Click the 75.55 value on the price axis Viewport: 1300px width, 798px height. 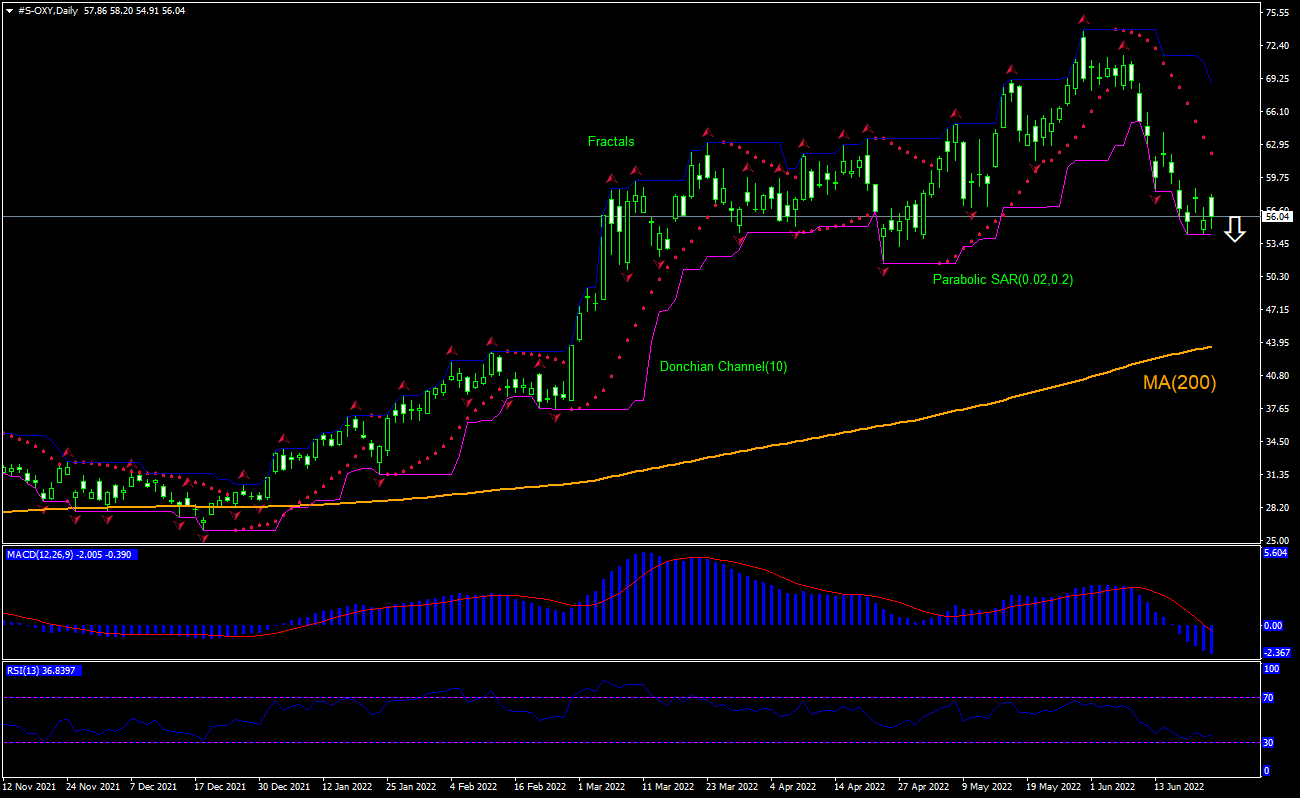coord(1276,13)
